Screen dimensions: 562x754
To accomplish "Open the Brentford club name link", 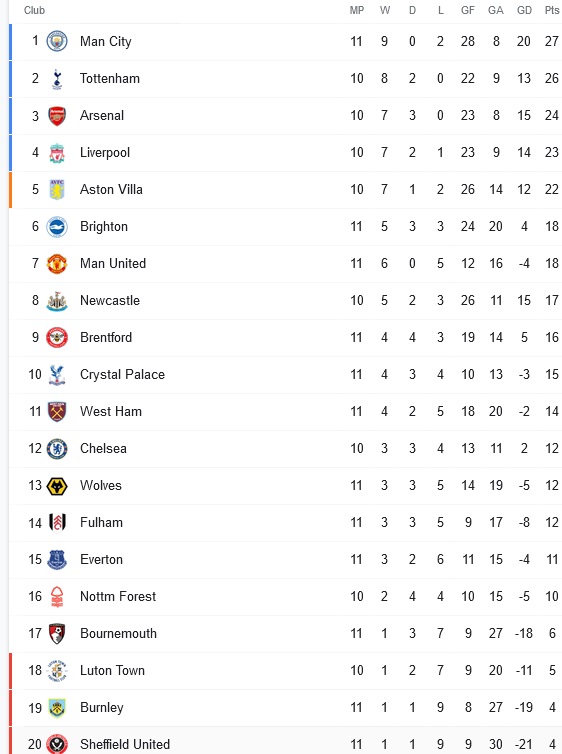I will [106, 338].
